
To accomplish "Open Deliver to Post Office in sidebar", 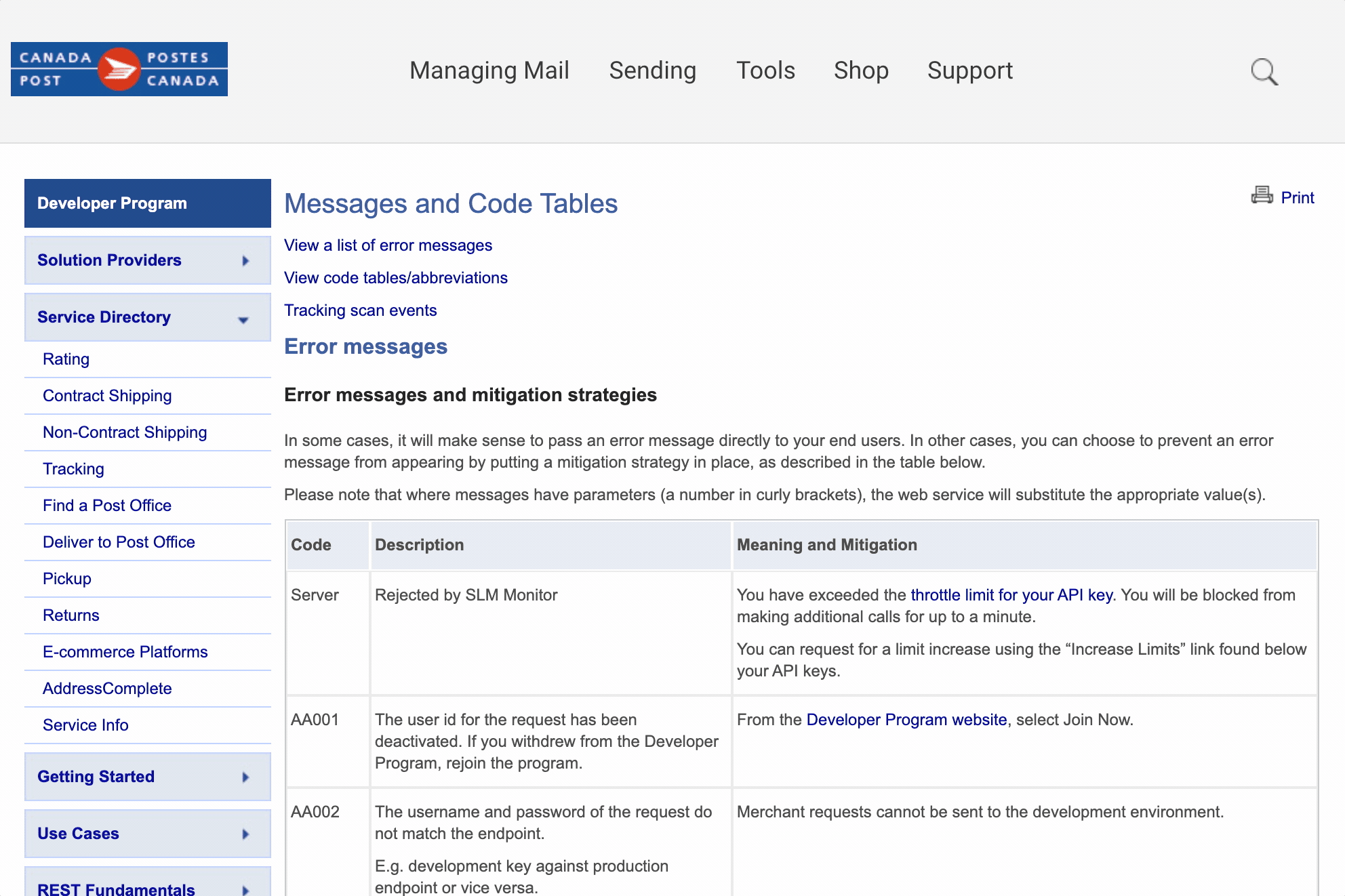I will tap(119, 542).
